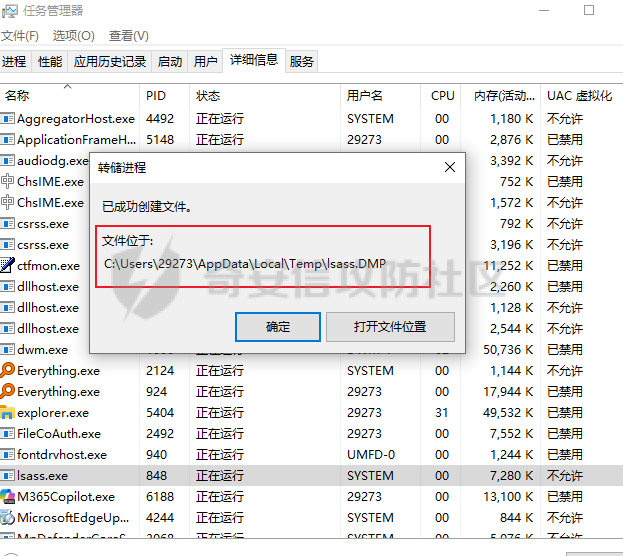Sort by the 名称 column header

pos(18,96)
